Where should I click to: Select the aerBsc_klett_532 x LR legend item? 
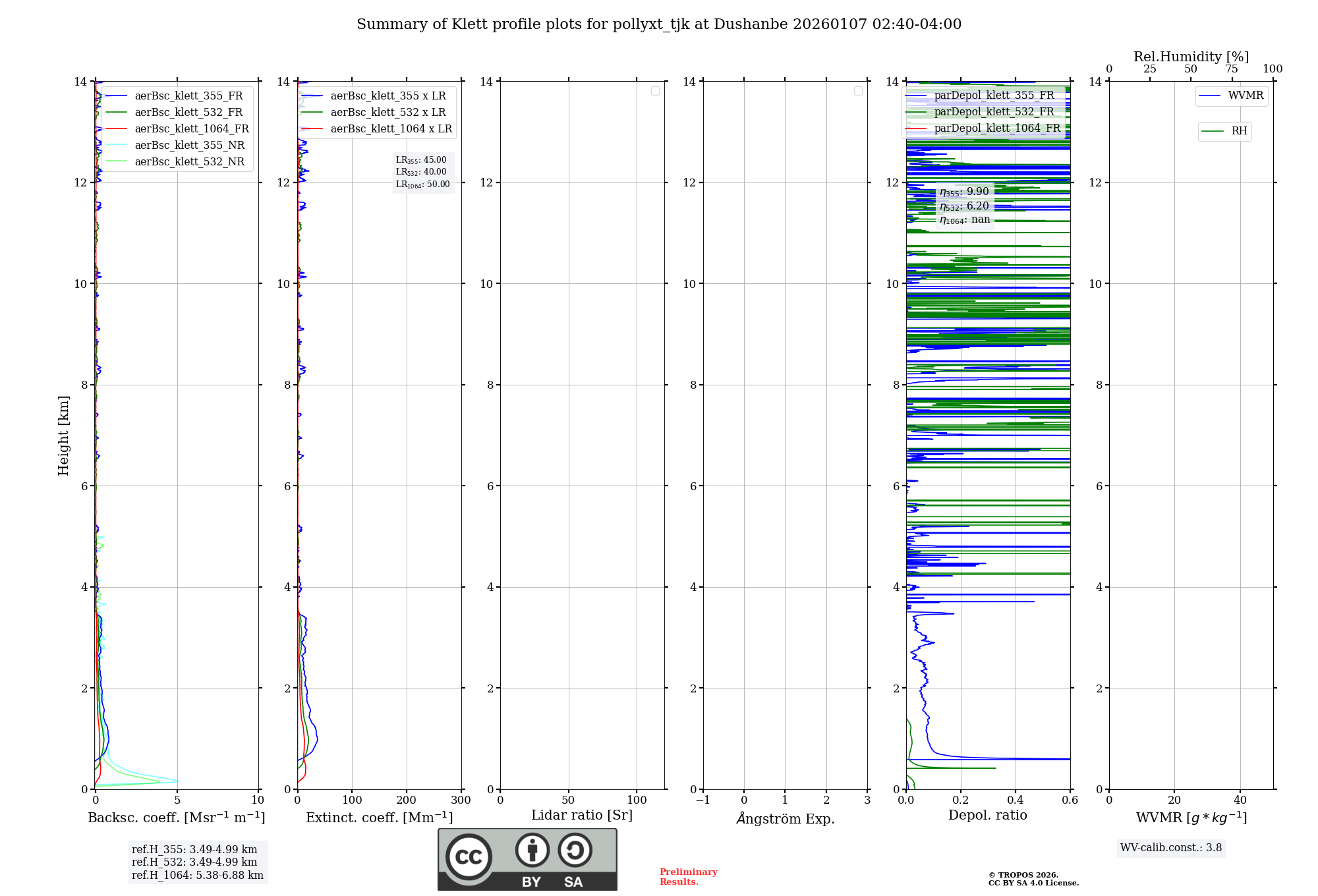point(387,113)
